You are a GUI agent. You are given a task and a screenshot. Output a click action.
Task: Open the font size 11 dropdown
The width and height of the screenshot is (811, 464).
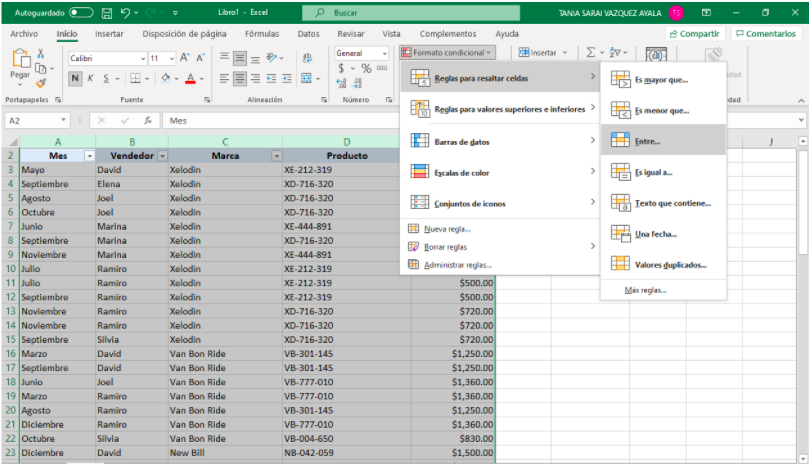172,58
